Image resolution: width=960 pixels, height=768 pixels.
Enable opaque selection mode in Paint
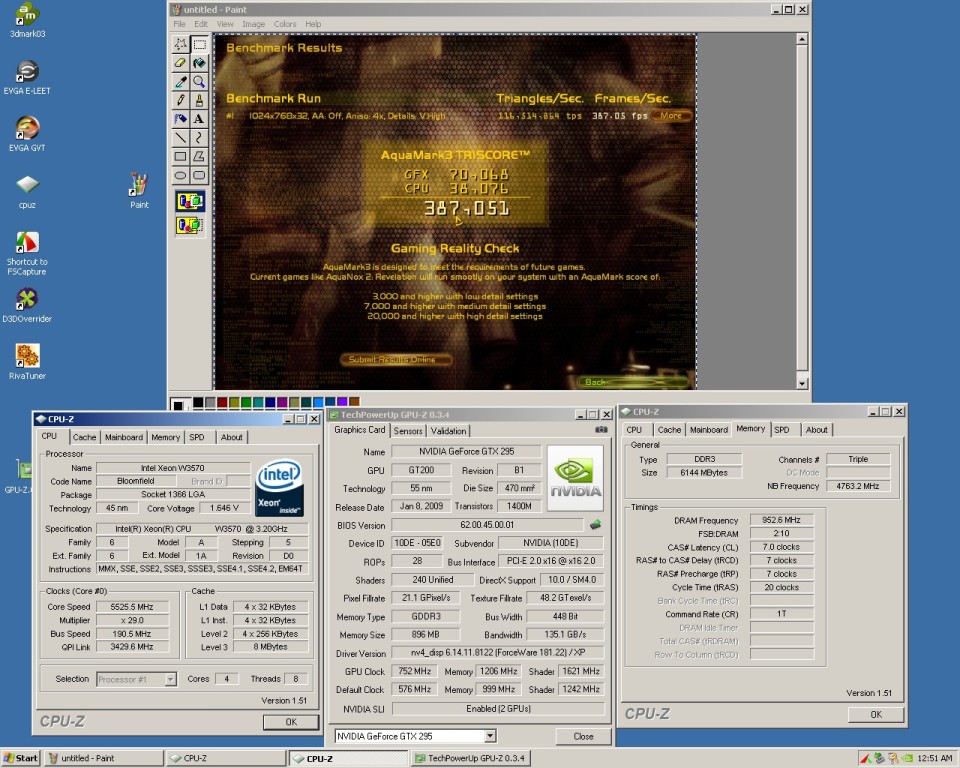point(190,201)
